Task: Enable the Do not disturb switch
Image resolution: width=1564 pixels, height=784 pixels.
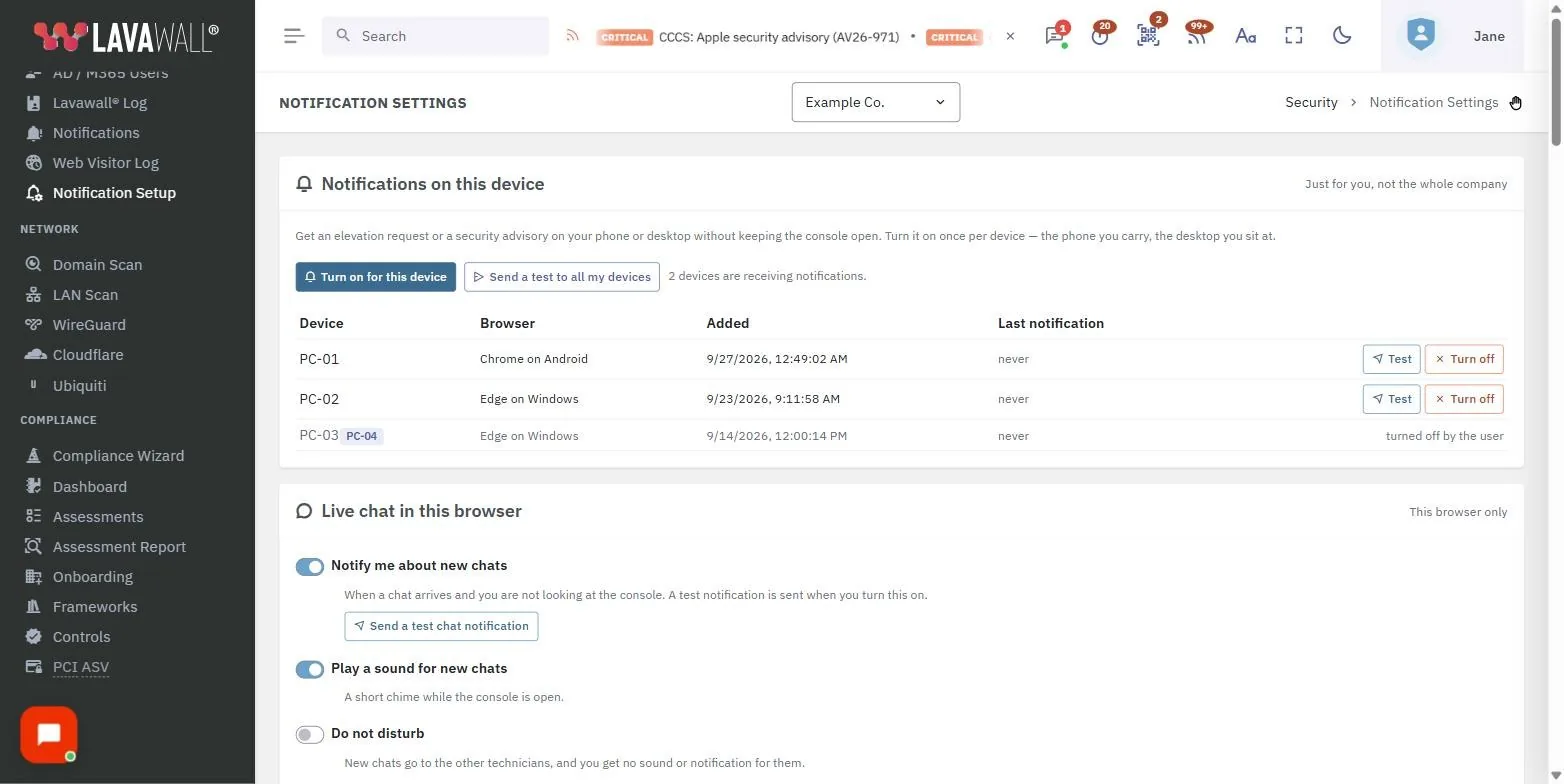Action: 310,735
